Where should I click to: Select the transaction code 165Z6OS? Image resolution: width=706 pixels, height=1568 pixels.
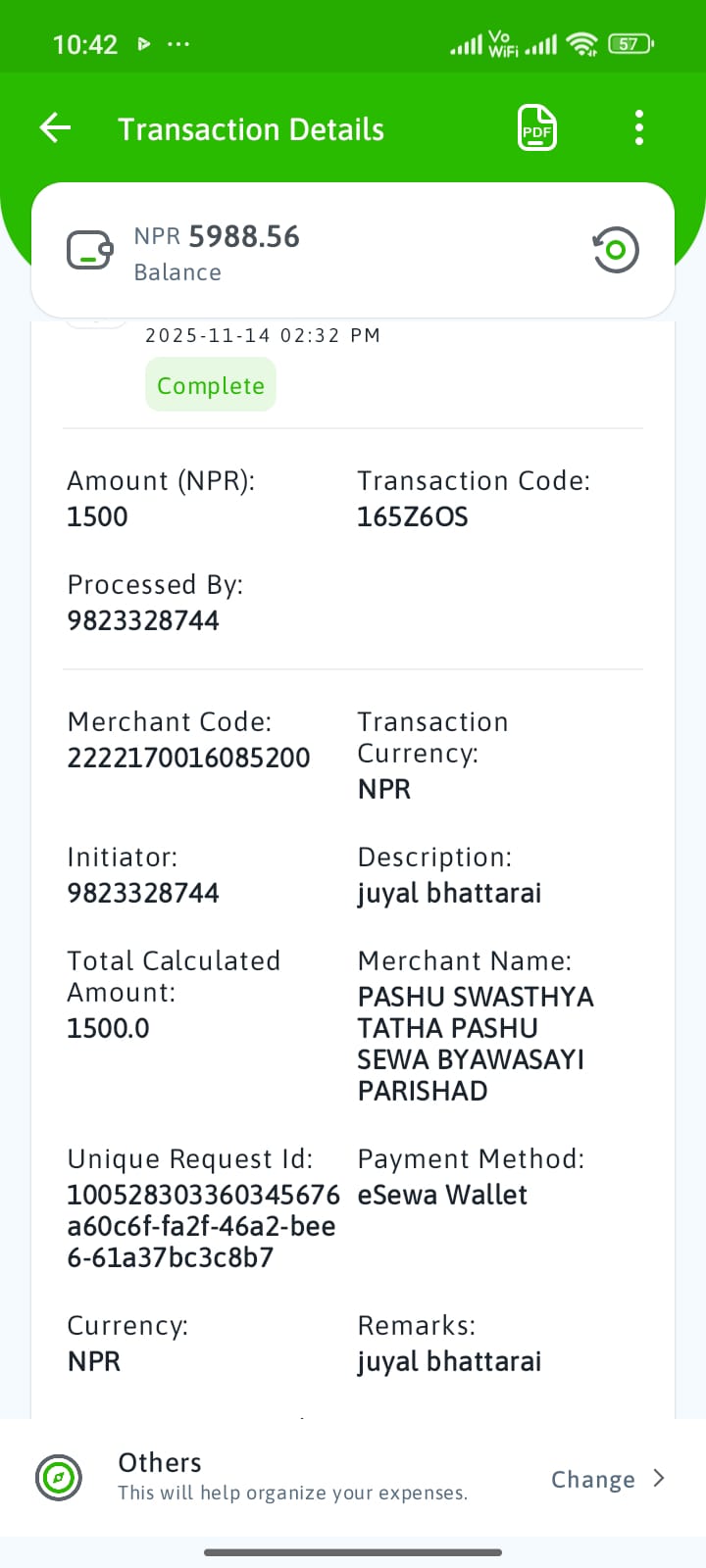(x=413, y=516)
